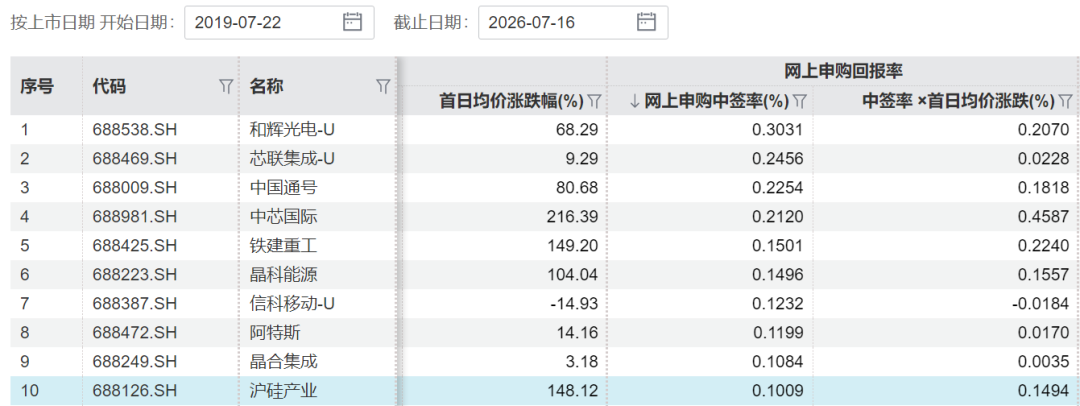Click the 名称 column header
1080x406 pixels.
click(x=267, y=86)
